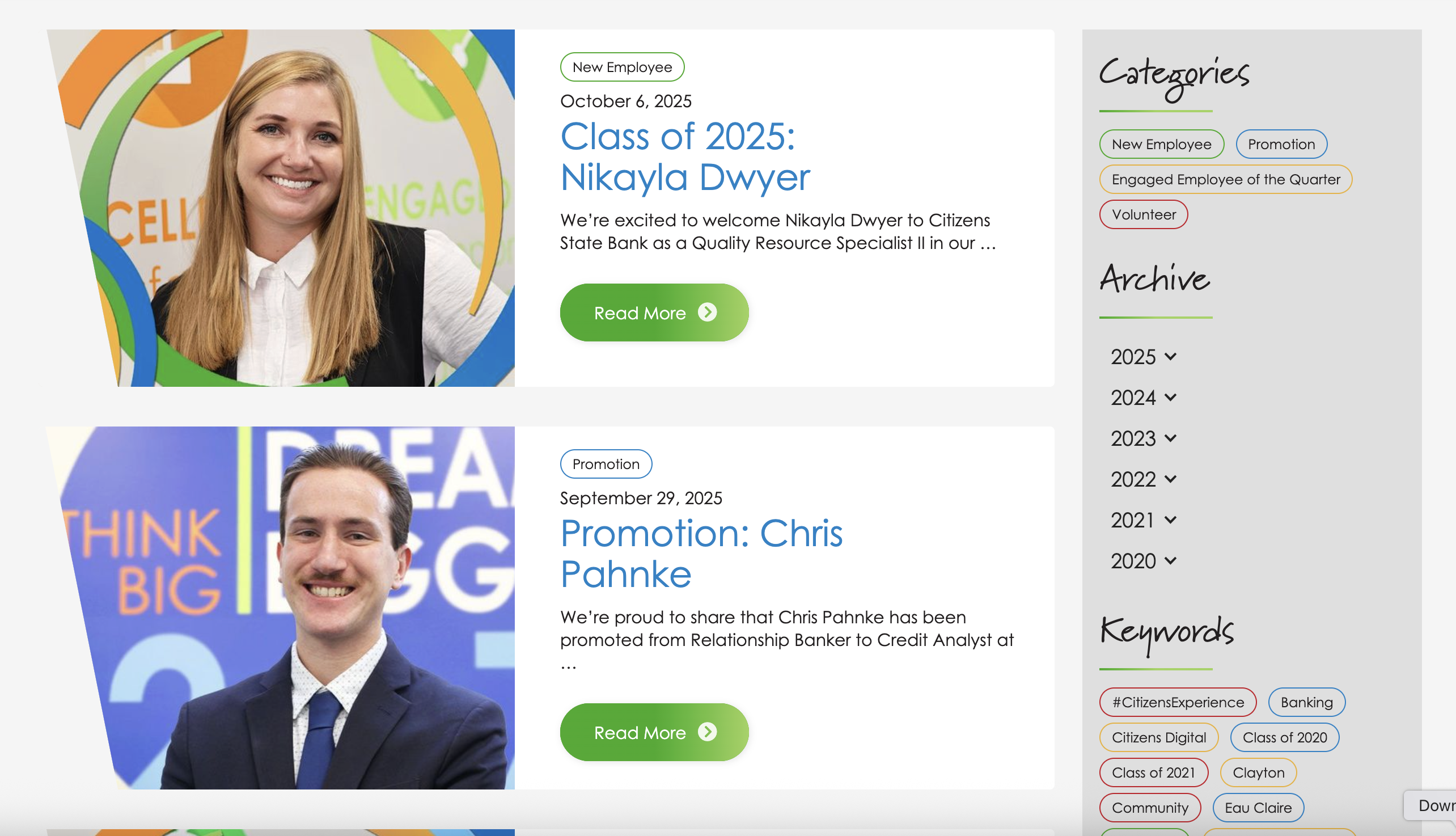Expand the 2023 archive year
Viewport: 1456px width, 836px height.
[x=1143, y=438]
